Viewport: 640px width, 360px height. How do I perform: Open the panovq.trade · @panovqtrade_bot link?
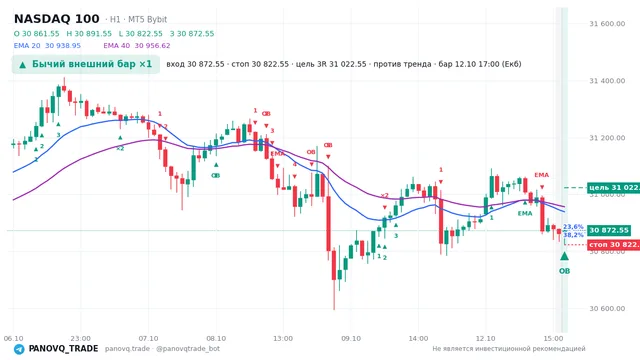click(162, 349)
